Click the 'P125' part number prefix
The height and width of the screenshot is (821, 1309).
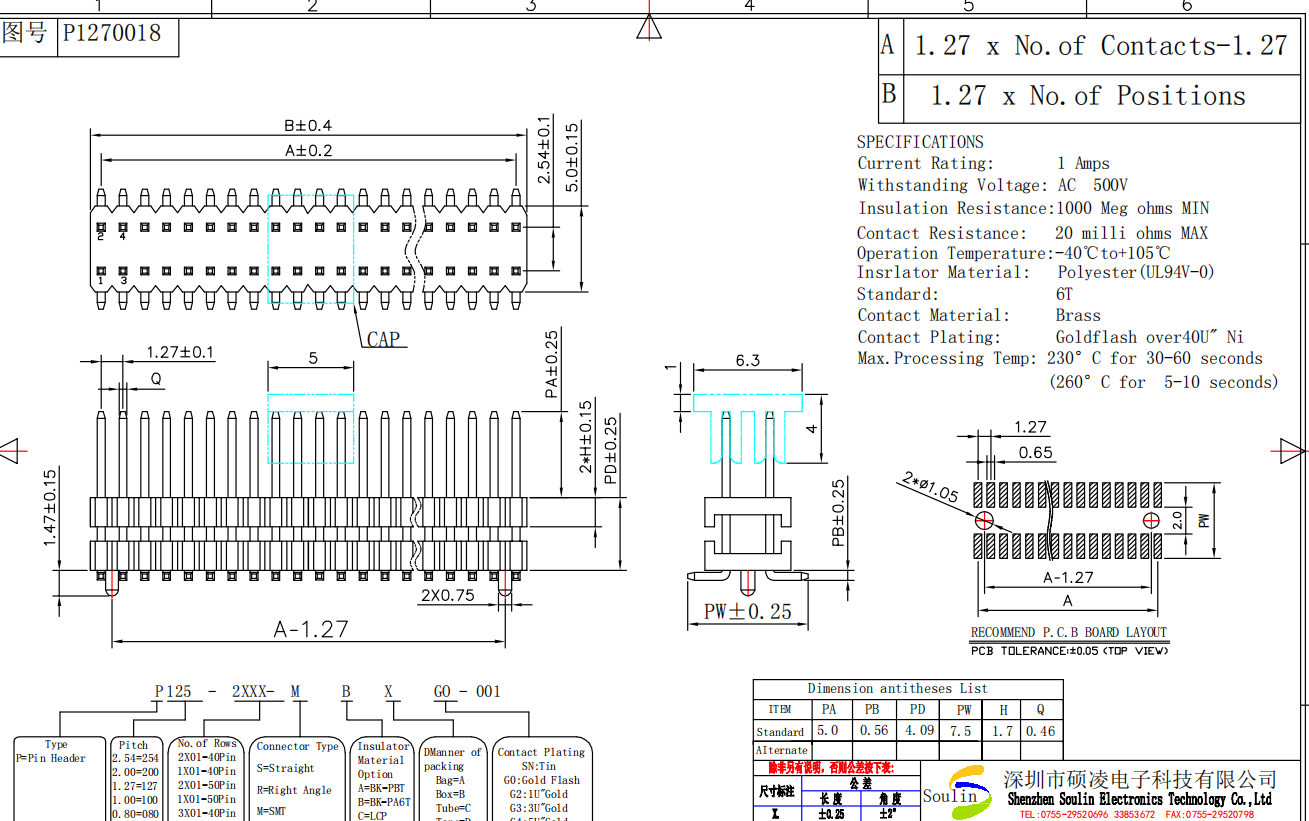[x=172, y=692]
